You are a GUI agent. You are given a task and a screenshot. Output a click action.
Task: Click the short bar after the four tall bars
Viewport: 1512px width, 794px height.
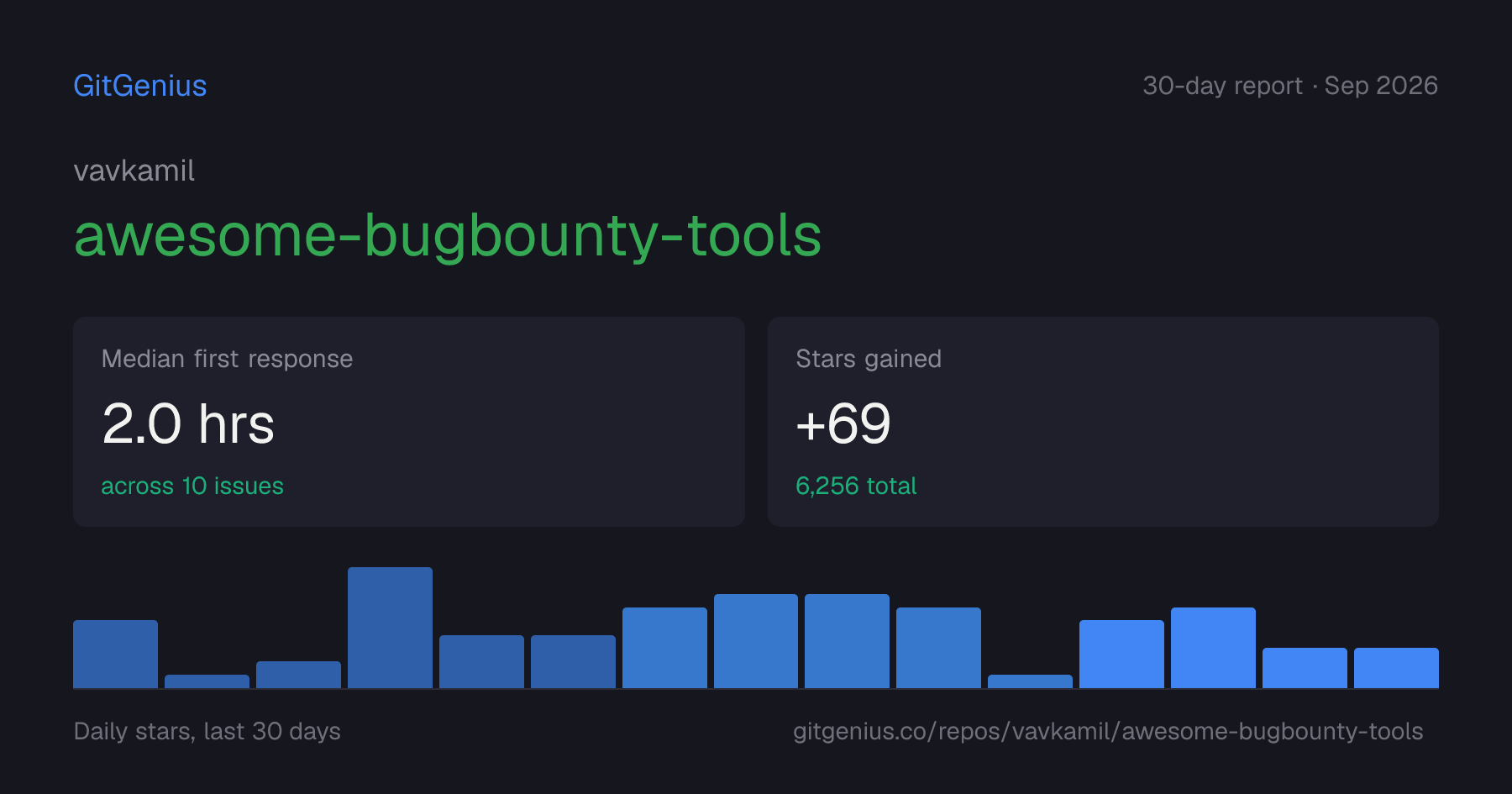point(1030,681)
